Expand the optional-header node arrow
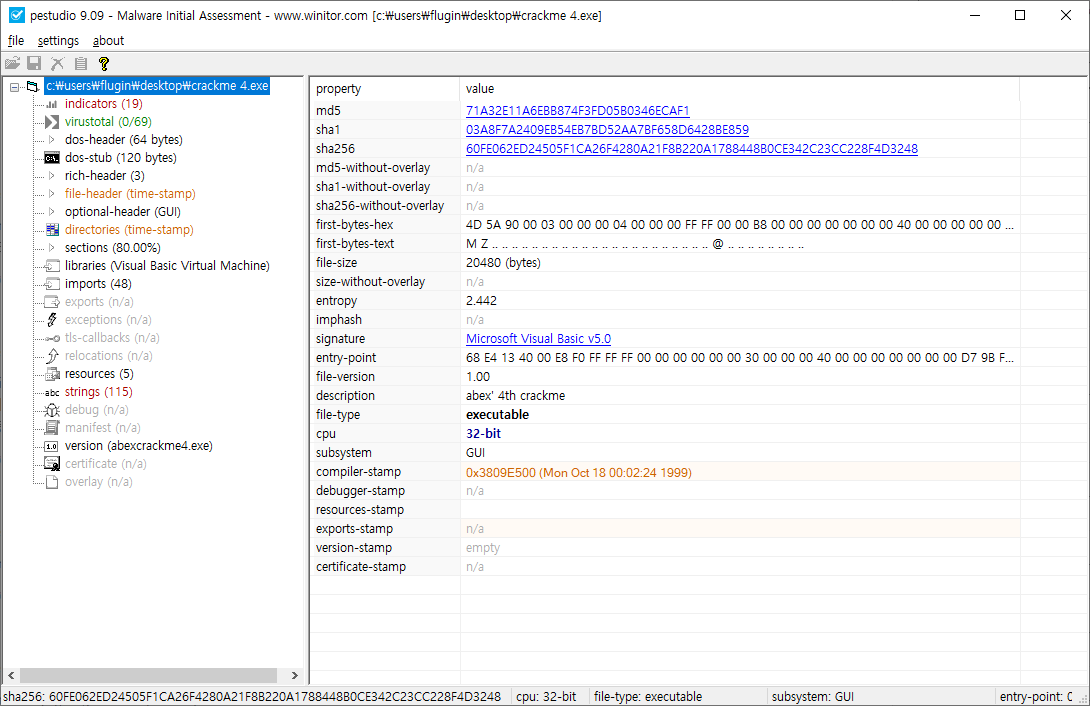Screen dimensions: 1090x706 (x=51, y=212)
